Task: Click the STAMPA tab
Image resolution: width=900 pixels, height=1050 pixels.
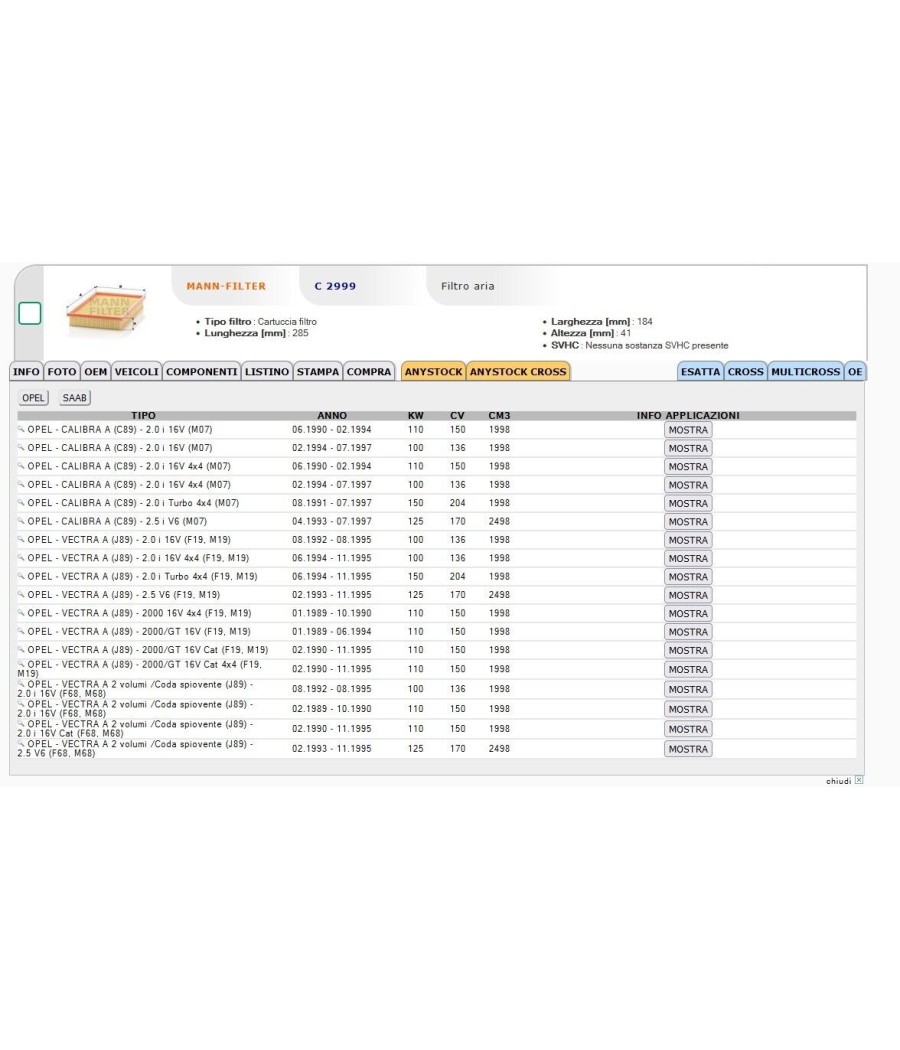Action: [318, 372]
